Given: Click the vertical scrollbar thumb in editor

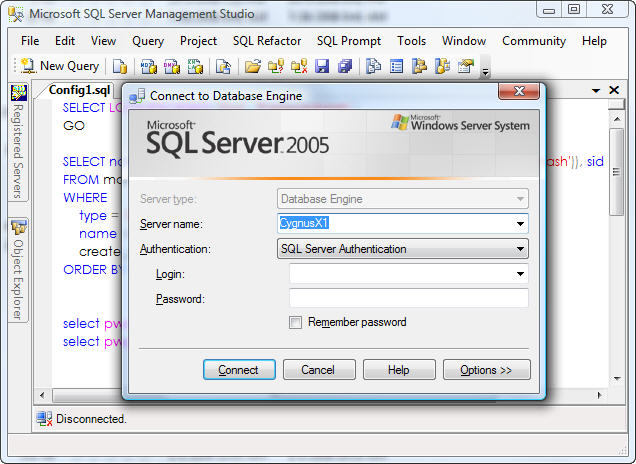Looking at the screenshot, I should click(617, 172).
